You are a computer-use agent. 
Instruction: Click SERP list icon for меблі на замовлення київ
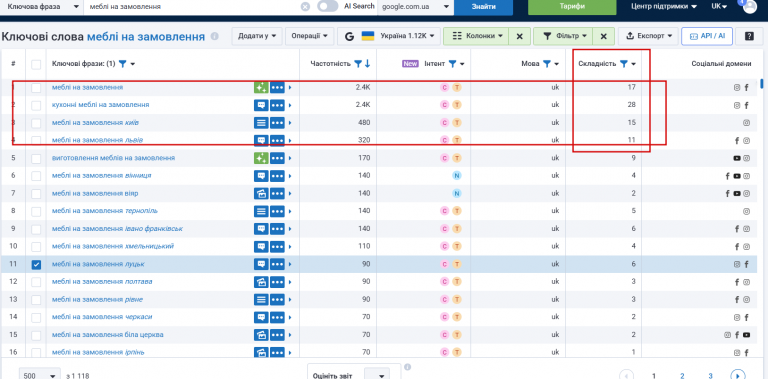(261, 123)
